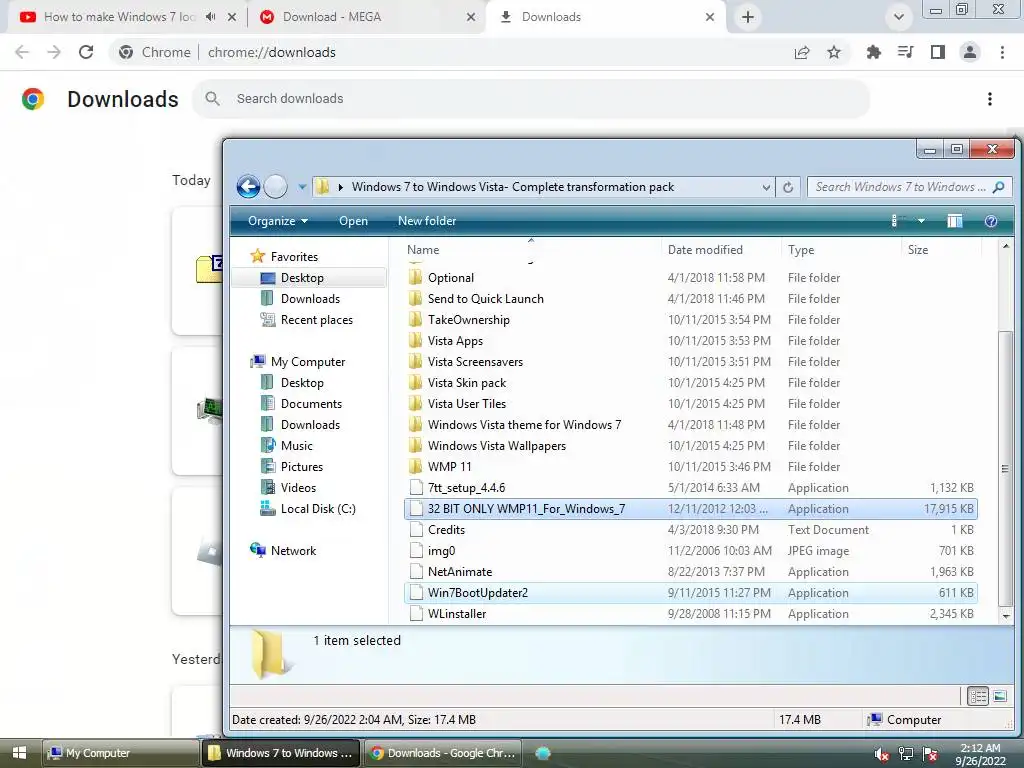
Task: Refresh the Explorer folder view
Action: 788,187
